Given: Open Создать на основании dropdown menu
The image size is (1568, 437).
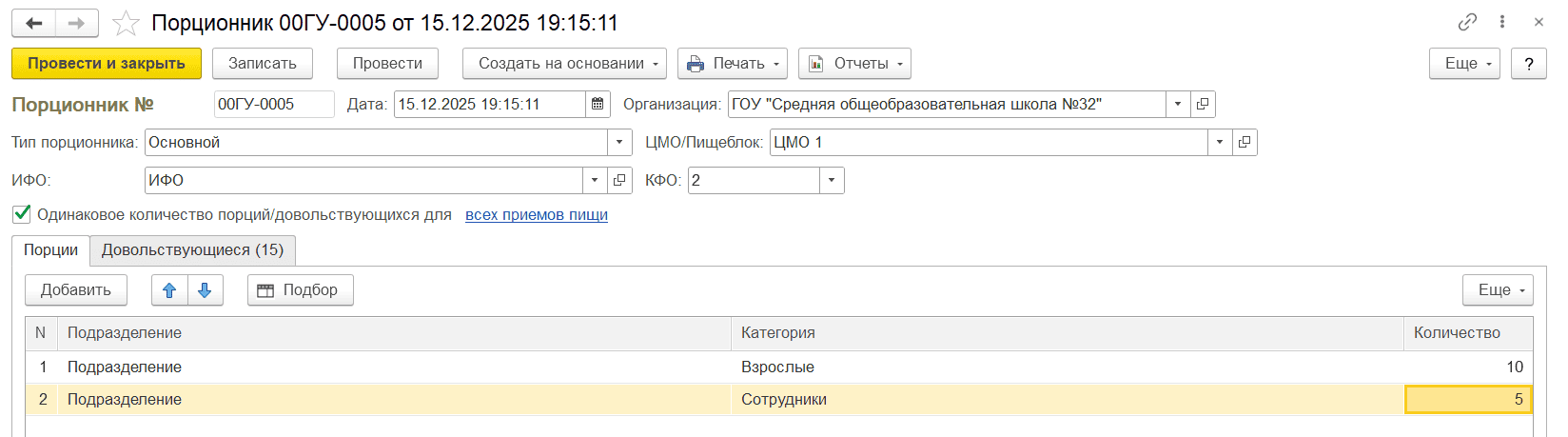Looking at the screenshot, I should (564, 64).
